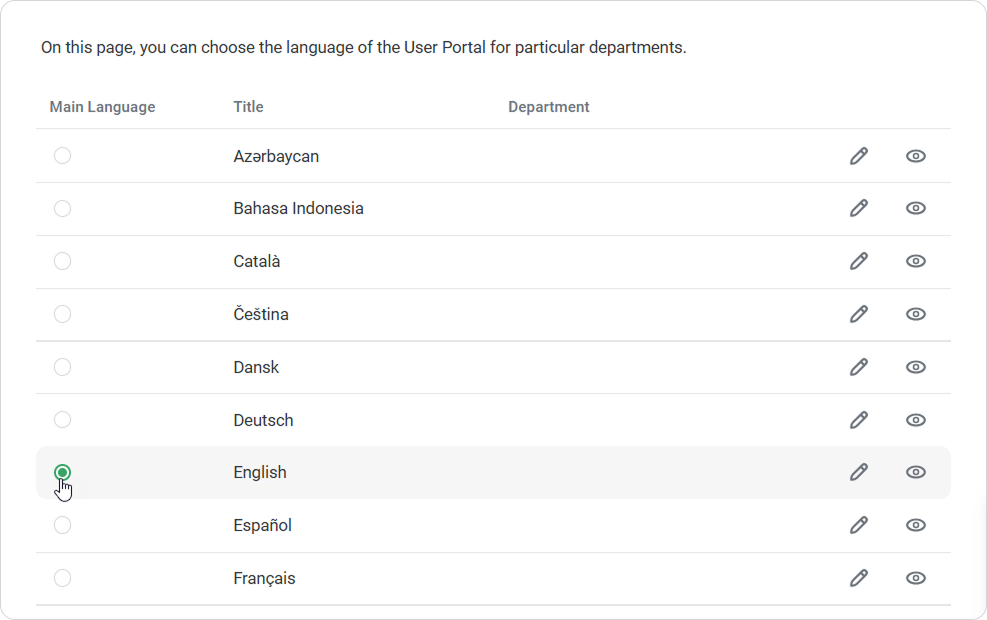The width and height of the screenshot is (987, 620).
Task: Click the edit pencil for Azərbaycan
Action: coord(858,156)
